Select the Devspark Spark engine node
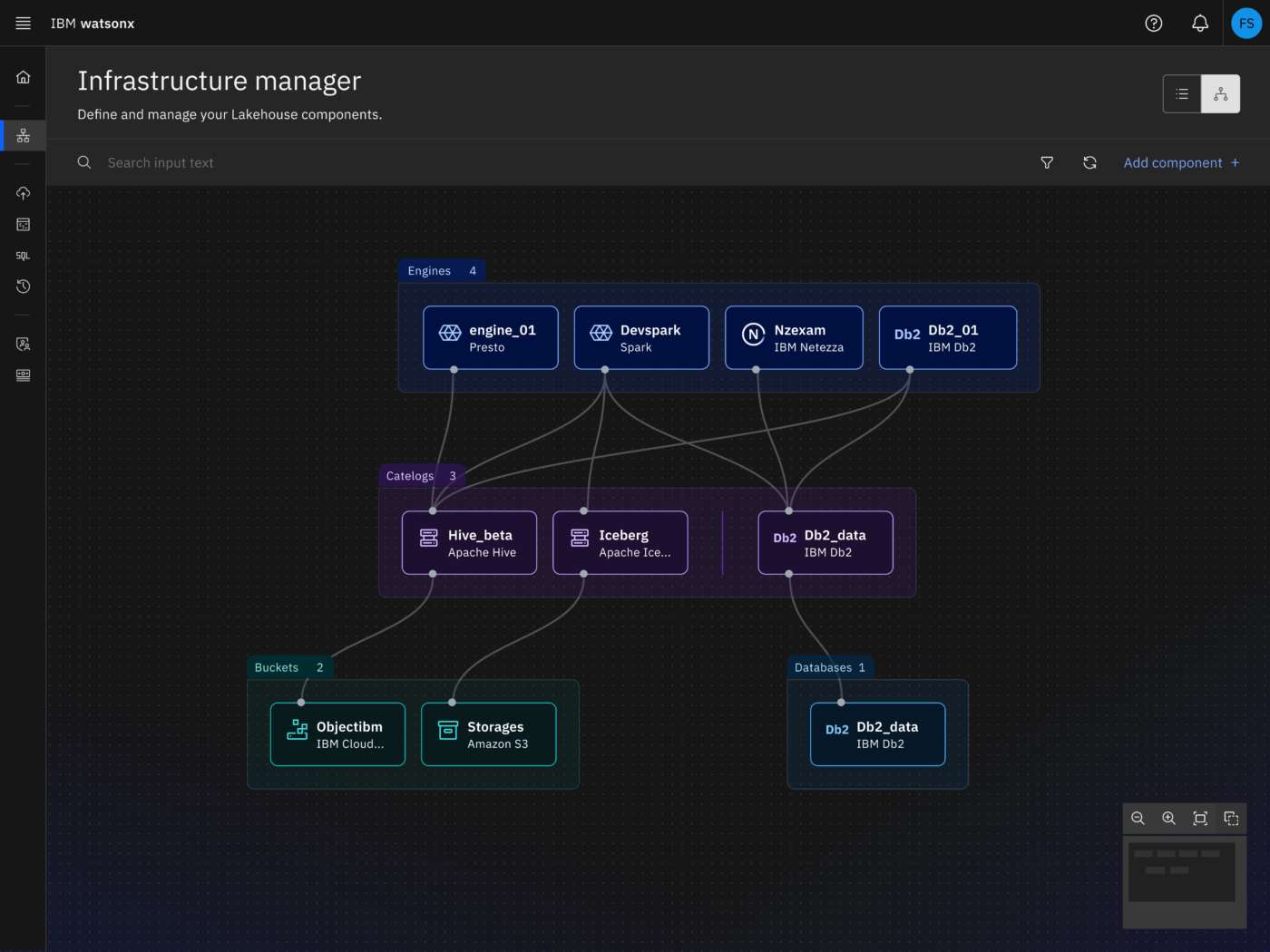The image size is (1270, 952). pyautogui.click(x=641, y=338)
